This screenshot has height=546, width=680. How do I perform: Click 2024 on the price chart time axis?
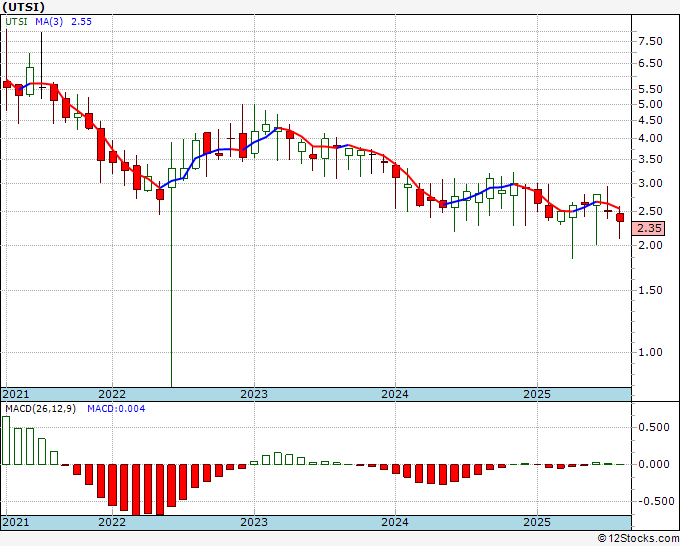(x=395, y=394)
